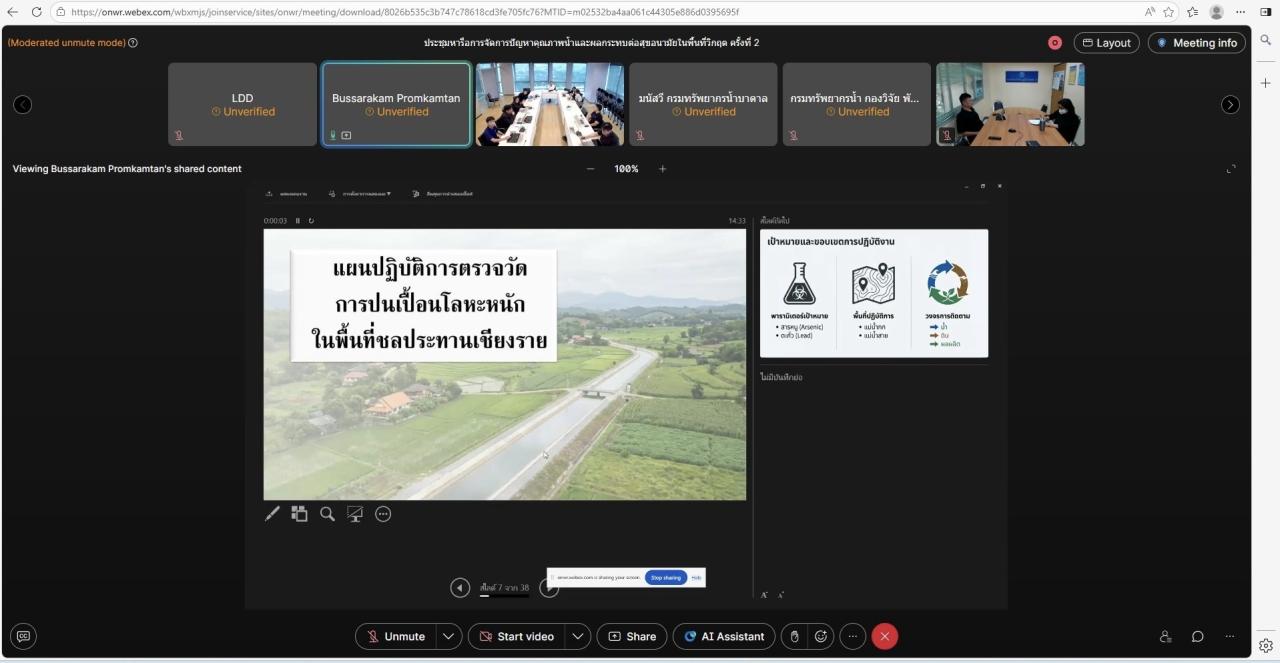The height and width of the screenshot is (663, 1280).
Task: Open the Participants panel icon
Action: pyautogui.click(x=1165, y=636)
